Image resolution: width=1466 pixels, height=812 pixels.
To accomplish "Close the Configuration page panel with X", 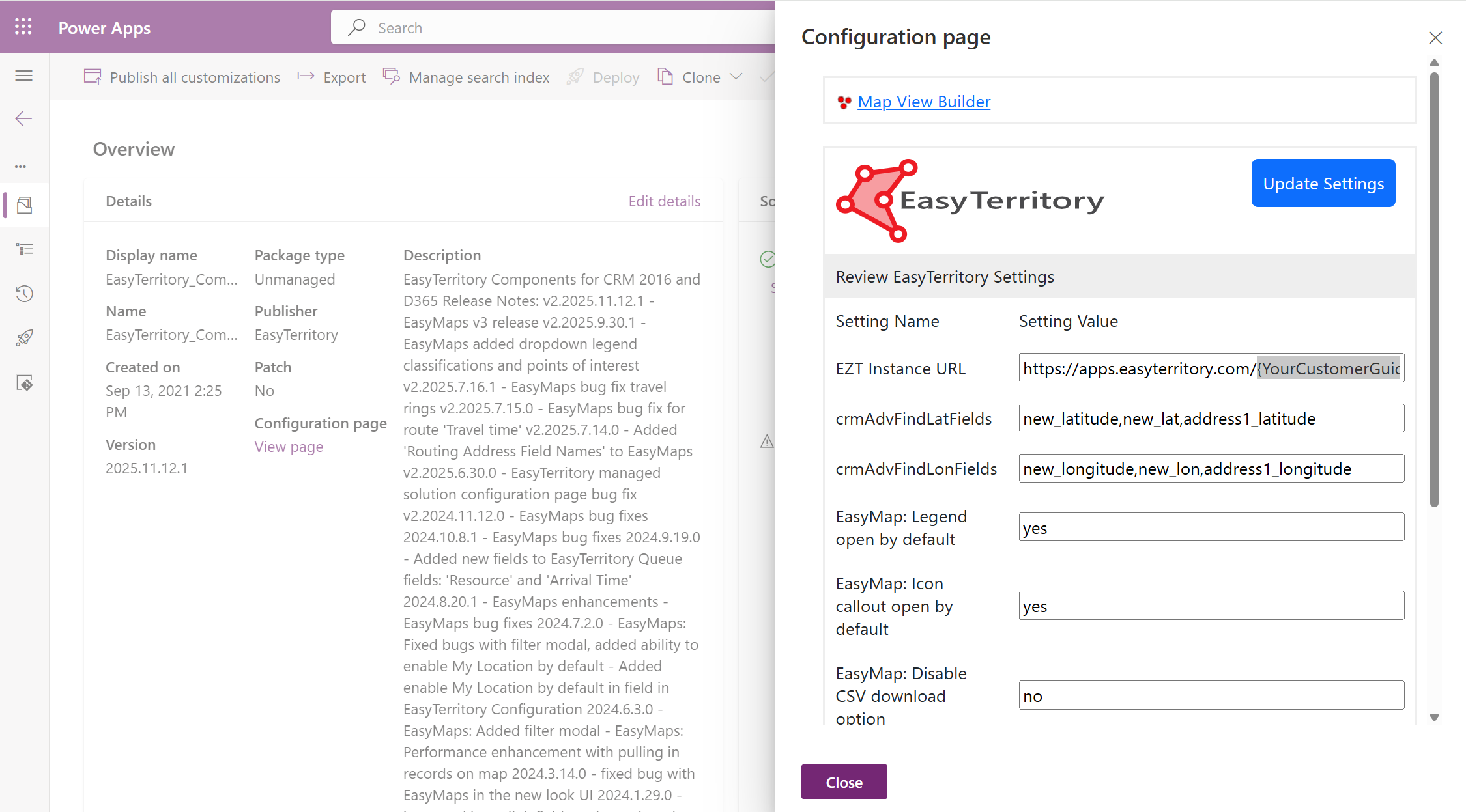I will point(1435,38).
